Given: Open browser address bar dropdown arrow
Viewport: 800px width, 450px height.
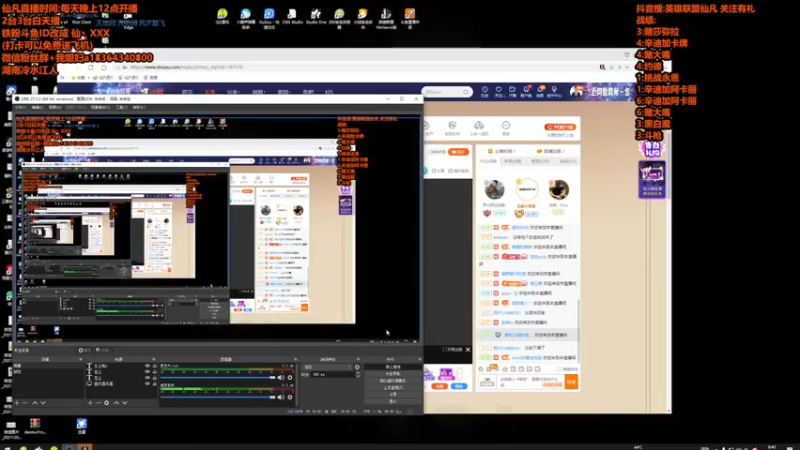Looking at the screenshot, I should tap(627, 67).
